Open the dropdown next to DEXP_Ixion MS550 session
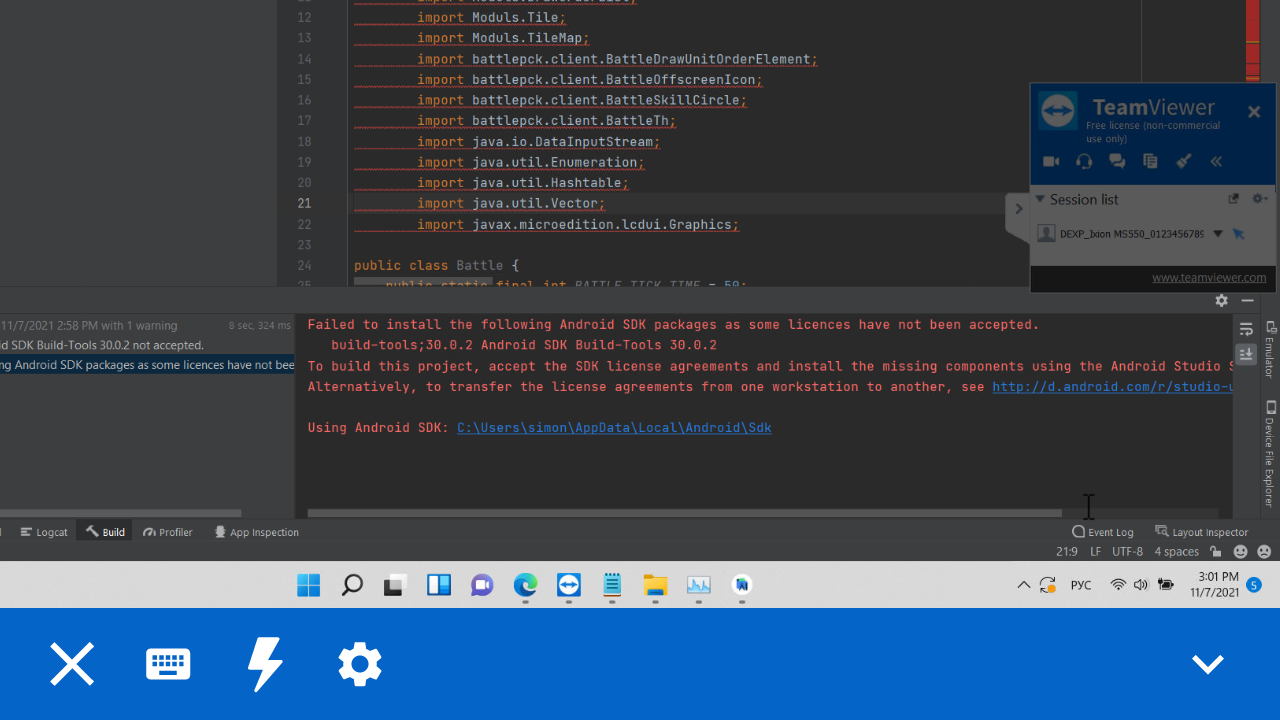Screen dimensions: 1280x720 [x=1218, y=233]
